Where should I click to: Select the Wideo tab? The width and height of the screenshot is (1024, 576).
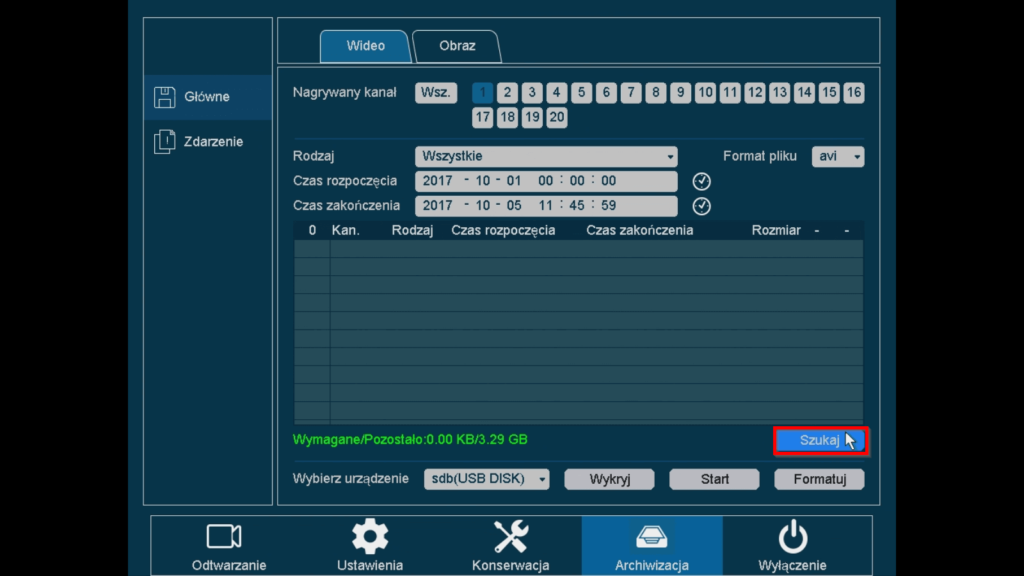(364, 45)
